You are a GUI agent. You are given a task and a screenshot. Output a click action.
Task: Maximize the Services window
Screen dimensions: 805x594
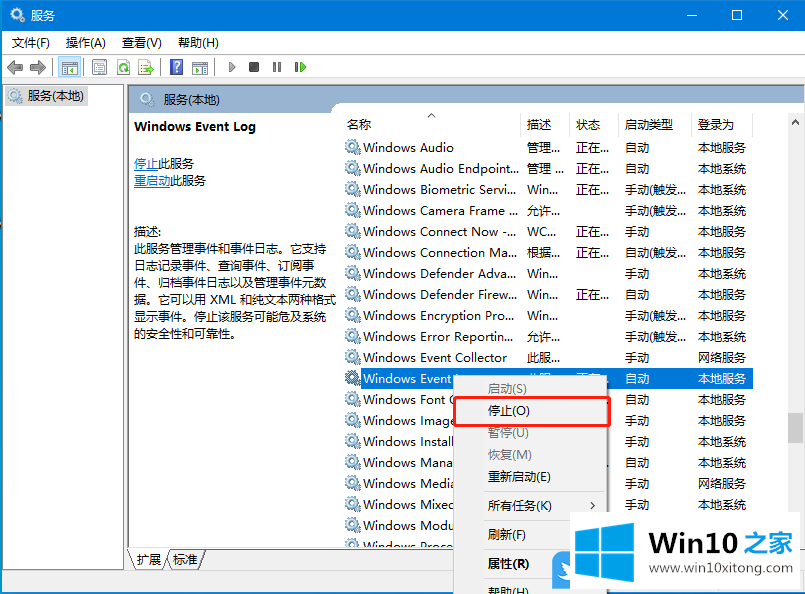click(x=737, y=15)
